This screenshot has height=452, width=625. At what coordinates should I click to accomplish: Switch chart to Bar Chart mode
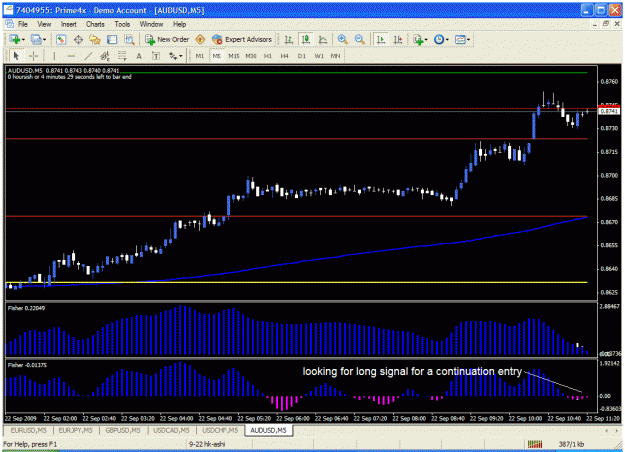pyautogui.click(x=289, y=39)
